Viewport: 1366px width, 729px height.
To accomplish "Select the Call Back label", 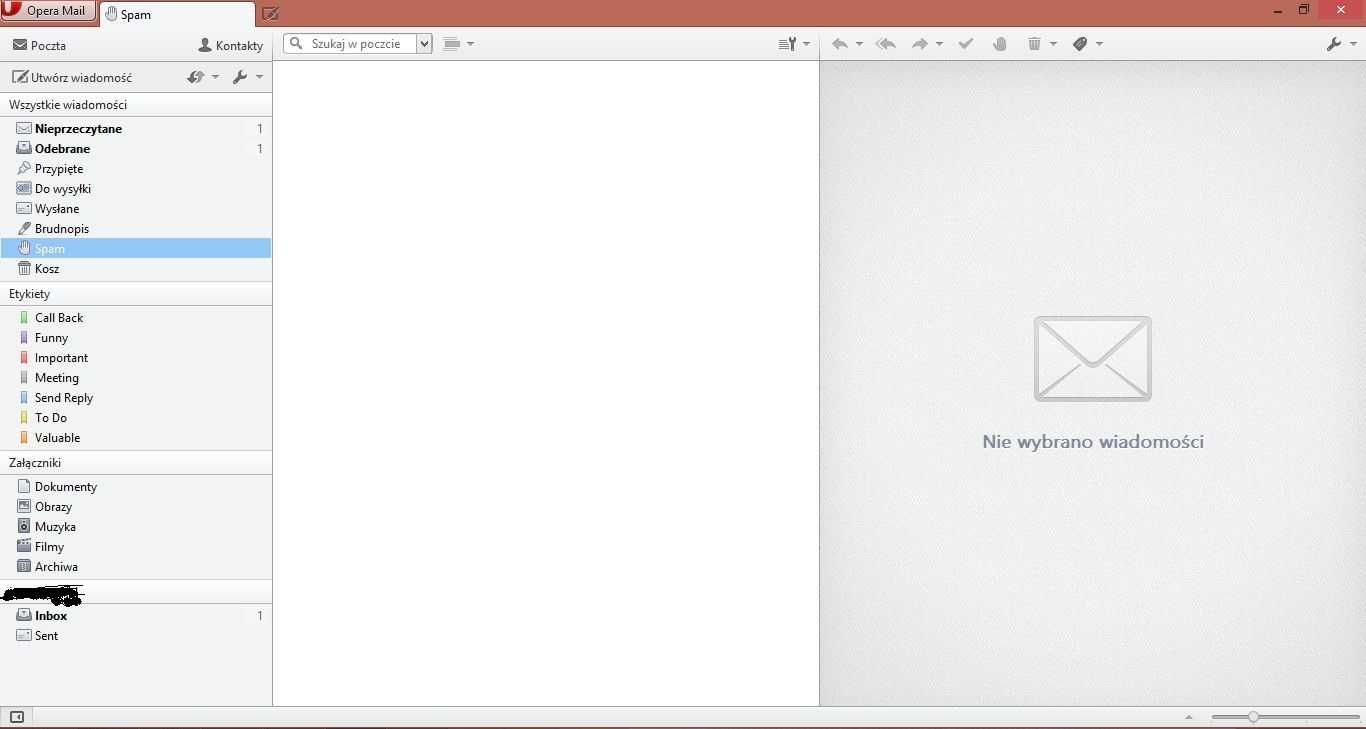I will click(x=136, y=317).
